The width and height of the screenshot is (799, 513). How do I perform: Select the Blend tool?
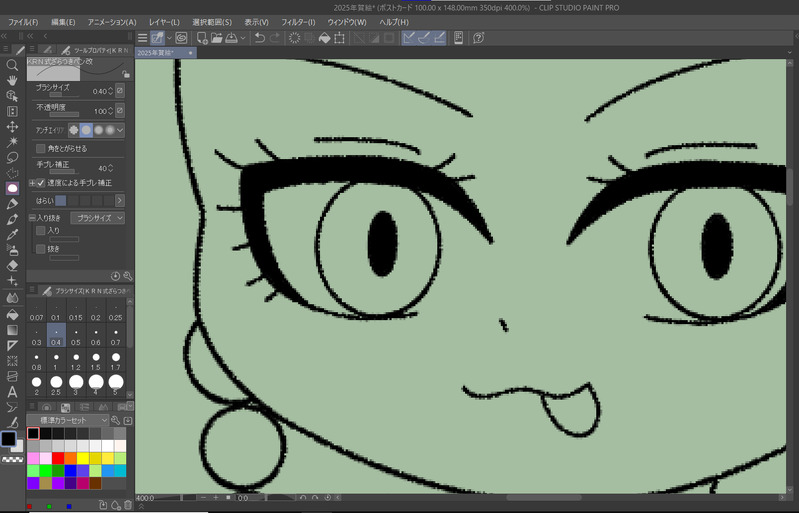tap(12, 296)
